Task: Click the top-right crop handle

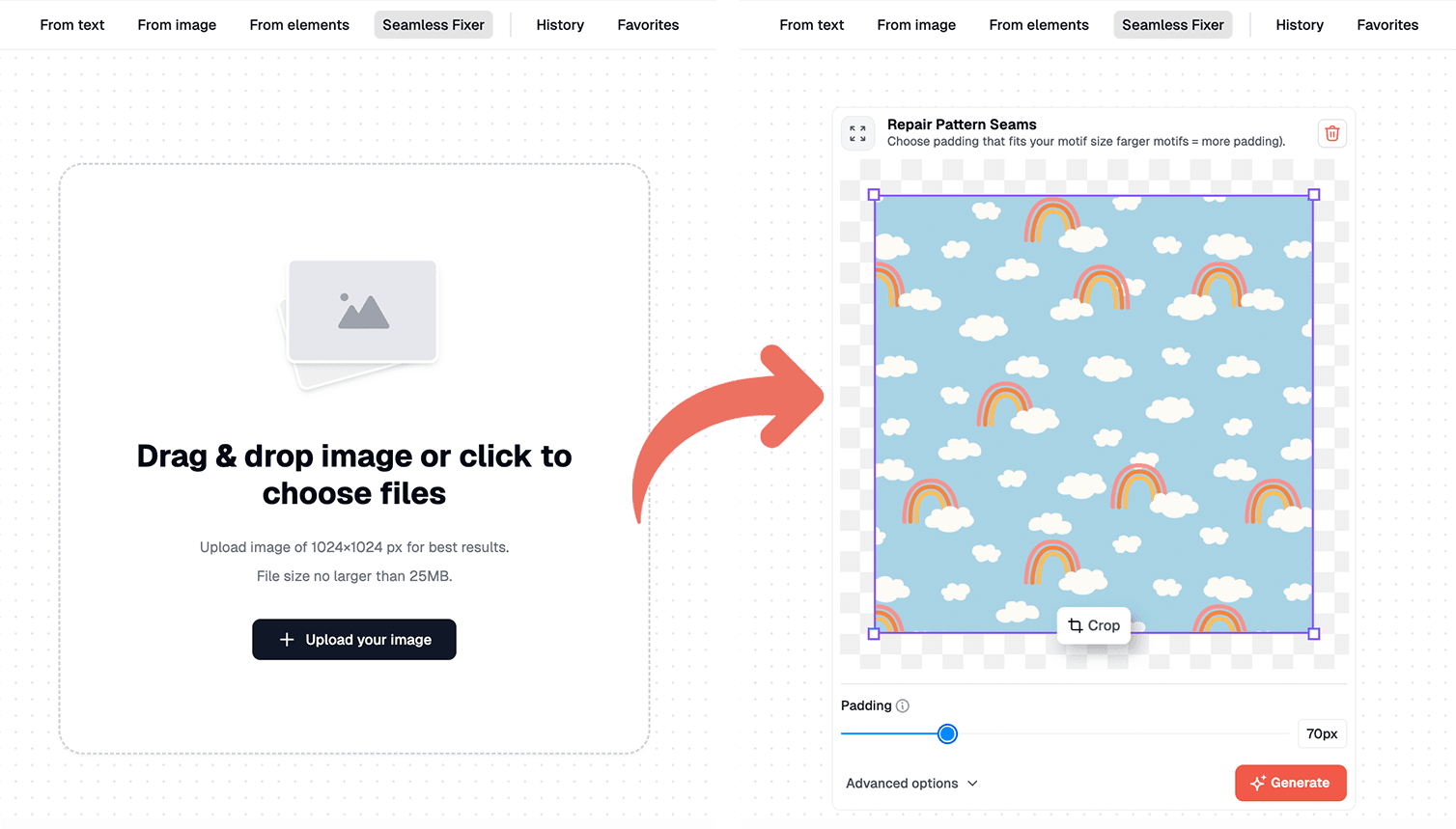Action: (1313, 195)
